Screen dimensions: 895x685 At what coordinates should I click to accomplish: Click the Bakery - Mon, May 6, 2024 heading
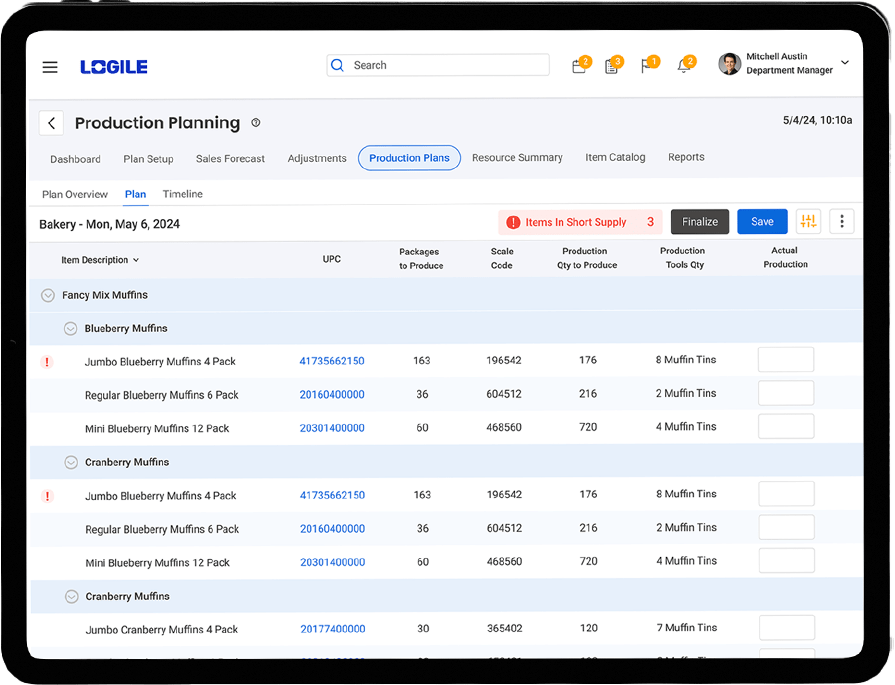tap(110, 224)
